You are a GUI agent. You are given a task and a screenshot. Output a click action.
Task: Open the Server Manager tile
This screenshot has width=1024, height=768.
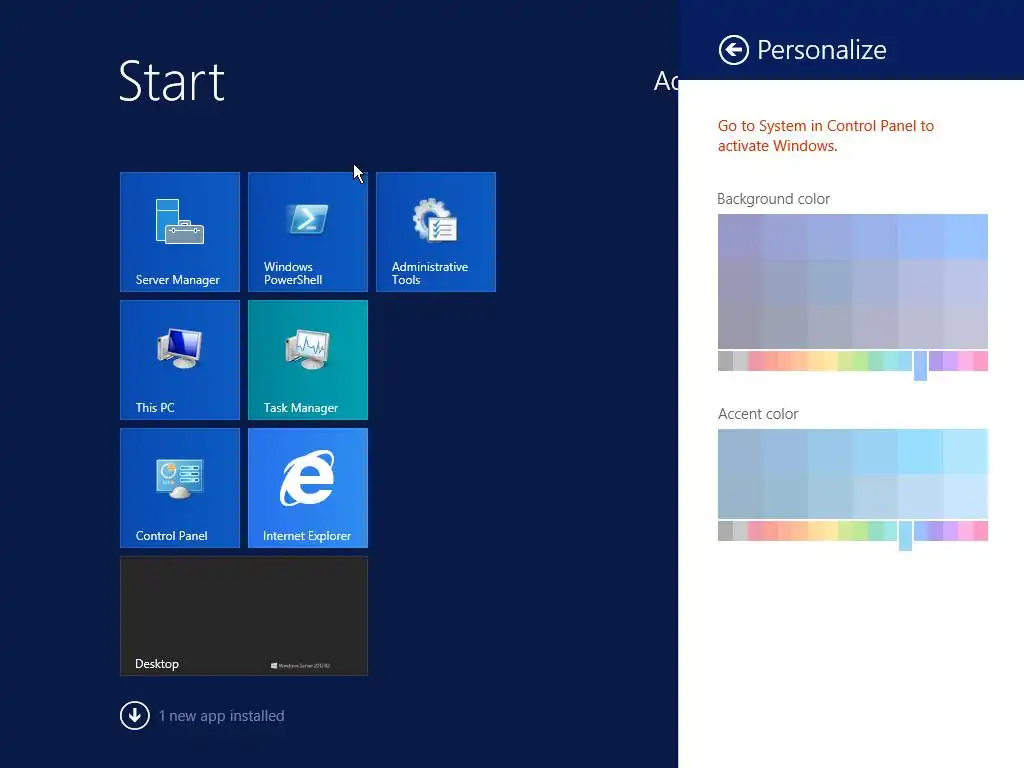pyautogui.click(x=180, y=232)
